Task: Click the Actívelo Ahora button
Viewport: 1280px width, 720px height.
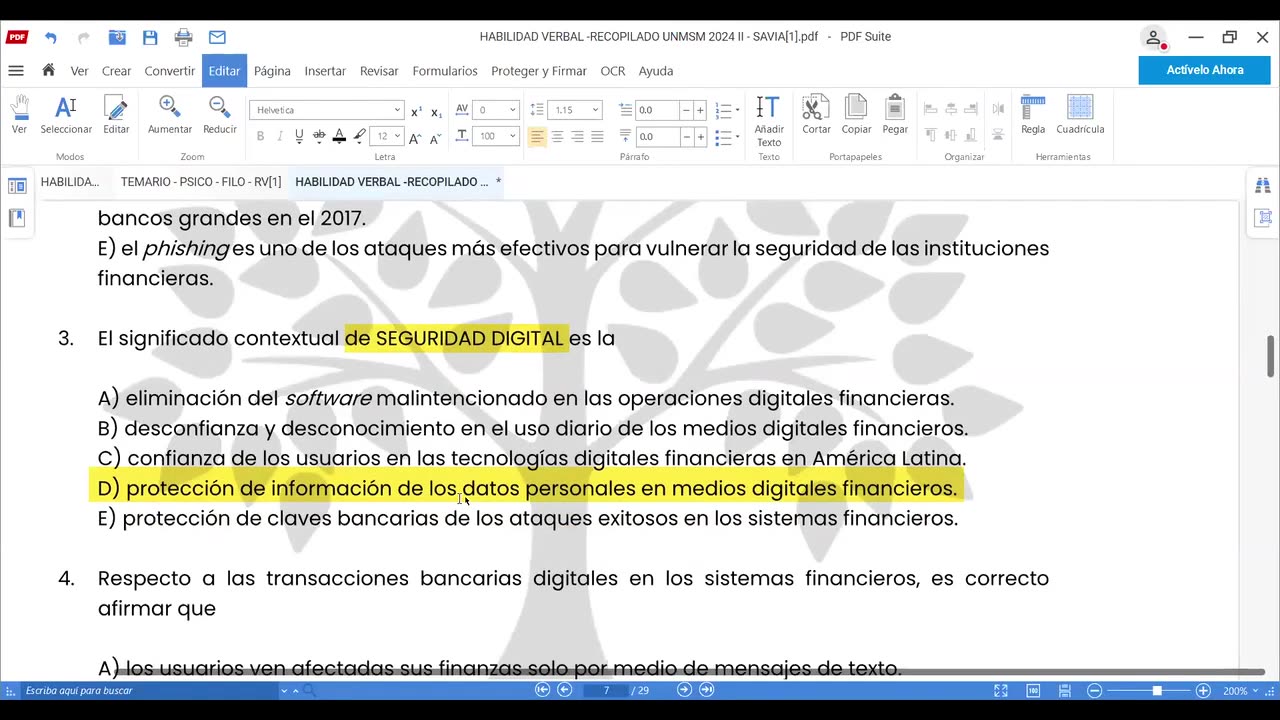Action: click(1205, 70)
